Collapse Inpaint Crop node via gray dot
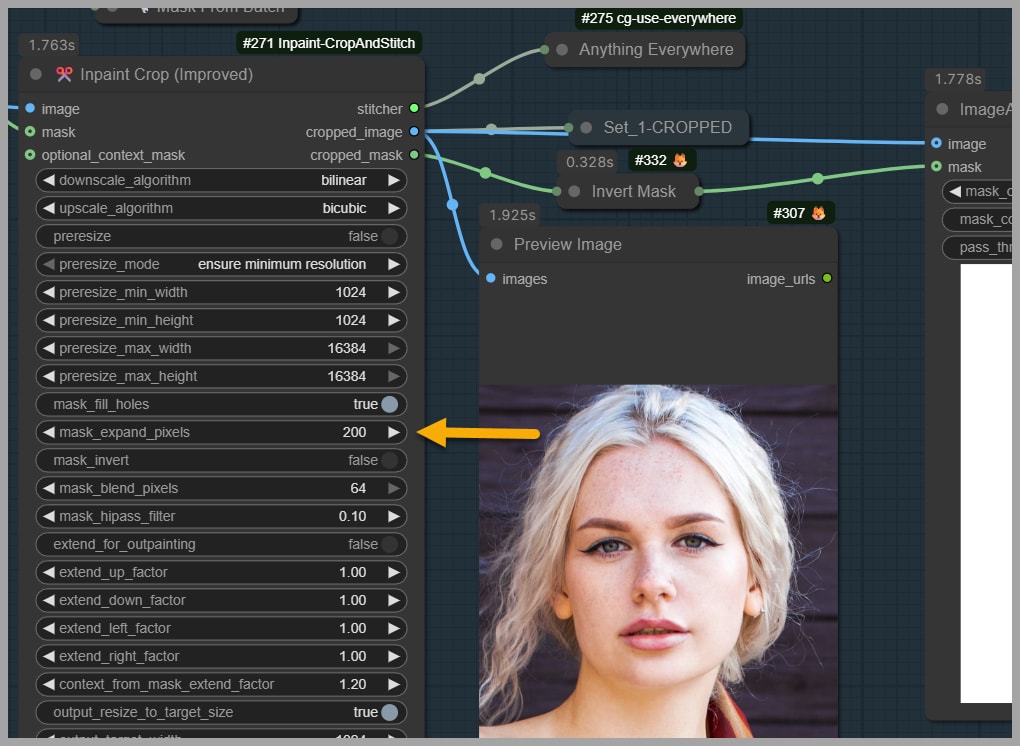The width and height of the screenshot is (1020, 746). (37, 74)
